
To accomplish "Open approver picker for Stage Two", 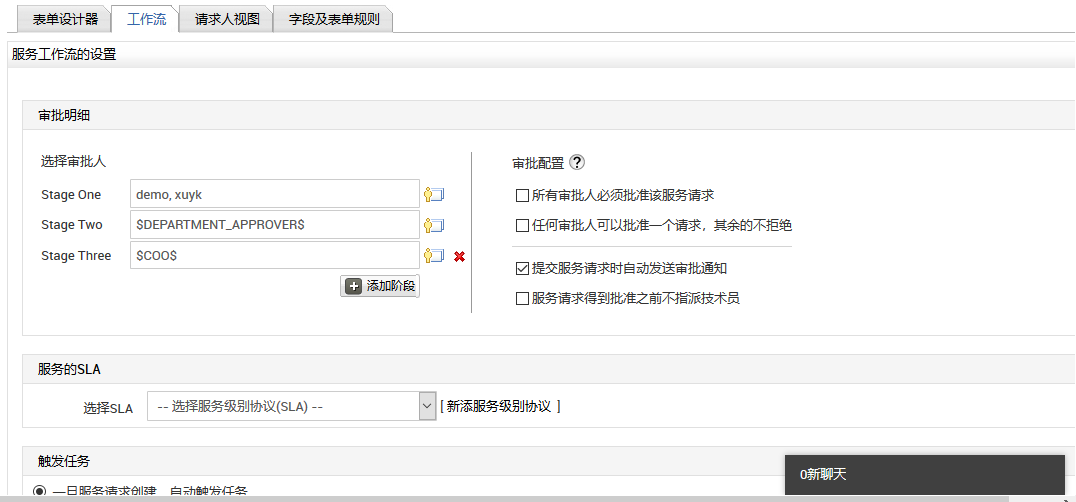I will (x=434, y=225).
